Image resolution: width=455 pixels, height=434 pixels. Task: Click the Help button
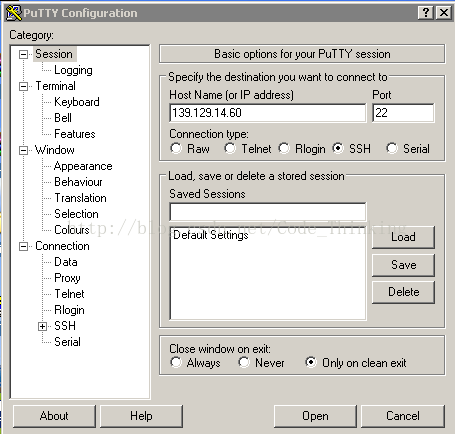141,416
